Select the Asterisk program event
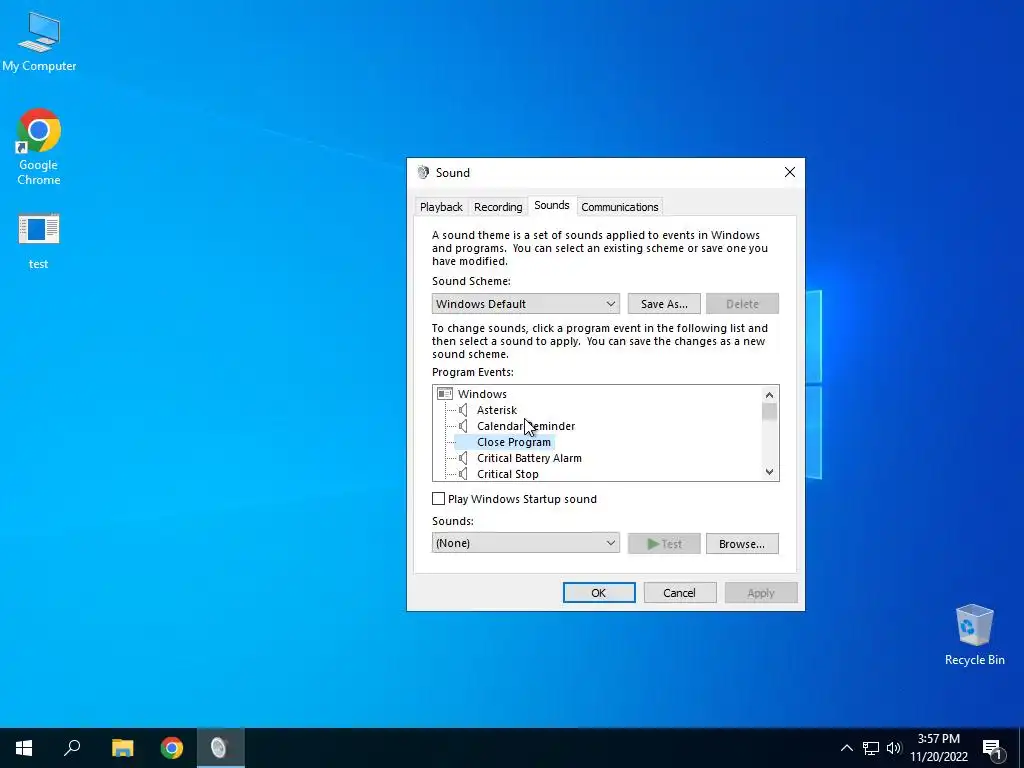Image resolution: width=1024 pixels, height=768 pixels. (497, 410)
